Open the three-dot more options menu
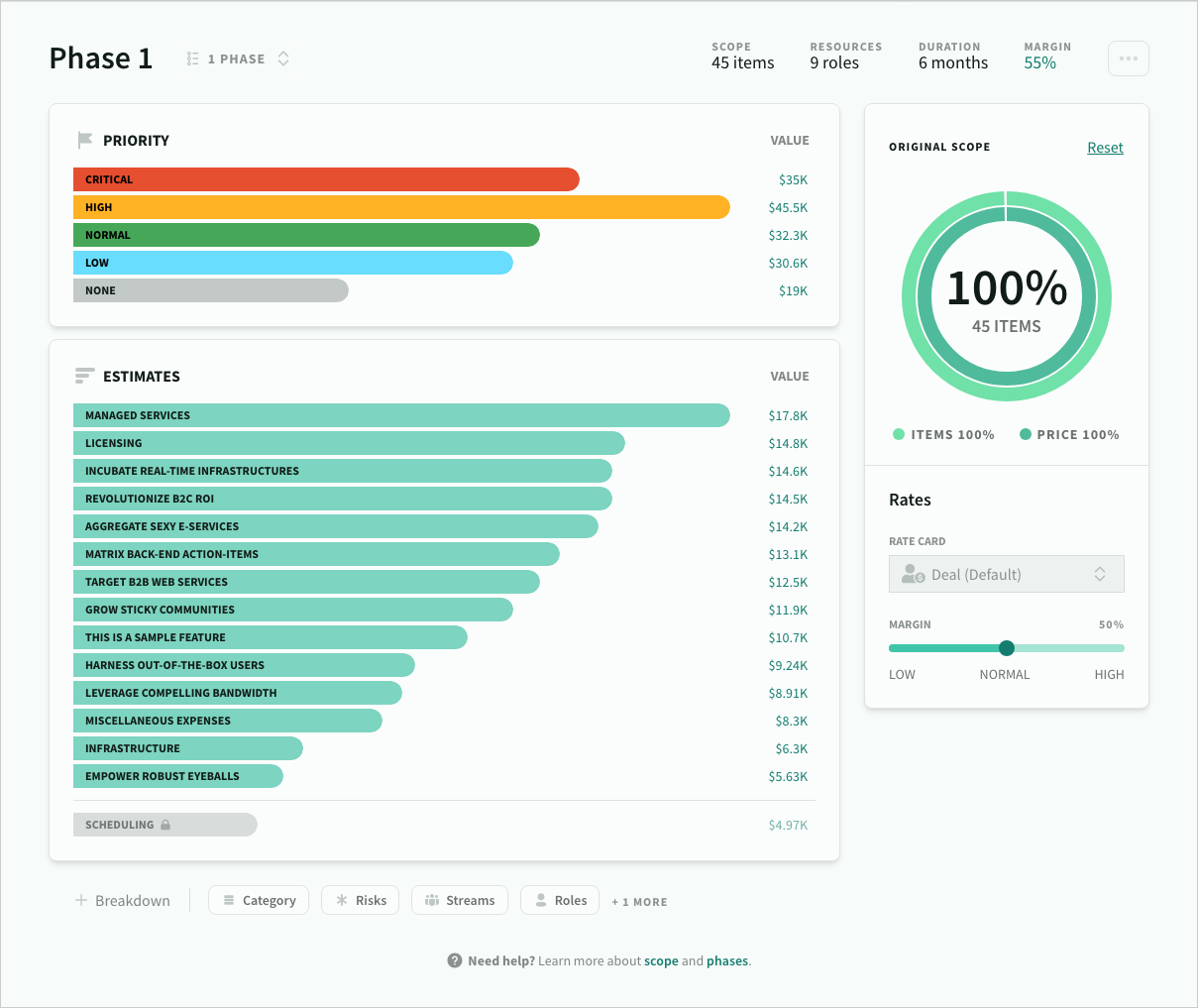Viewport: 1198px width, 1008px height. [1128, 58]
